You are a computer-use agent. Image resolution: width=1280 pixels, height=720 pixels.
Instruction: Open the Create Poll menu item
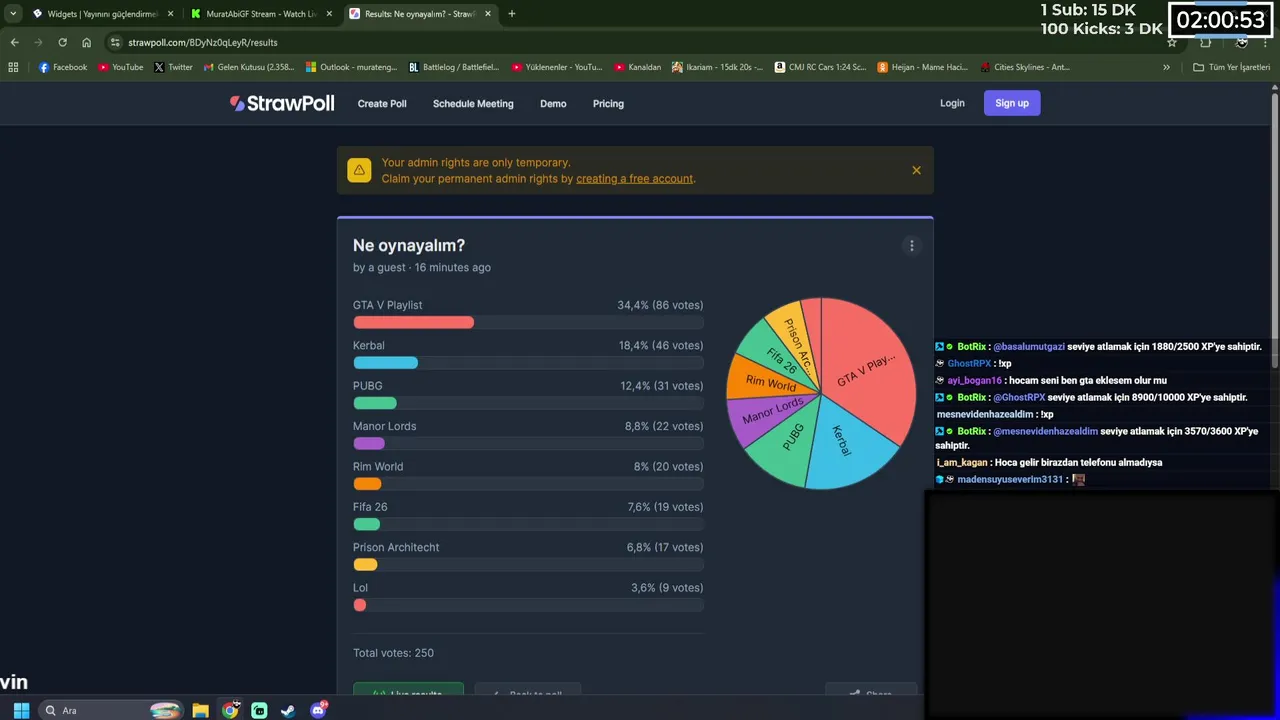(x=382, y=103)
